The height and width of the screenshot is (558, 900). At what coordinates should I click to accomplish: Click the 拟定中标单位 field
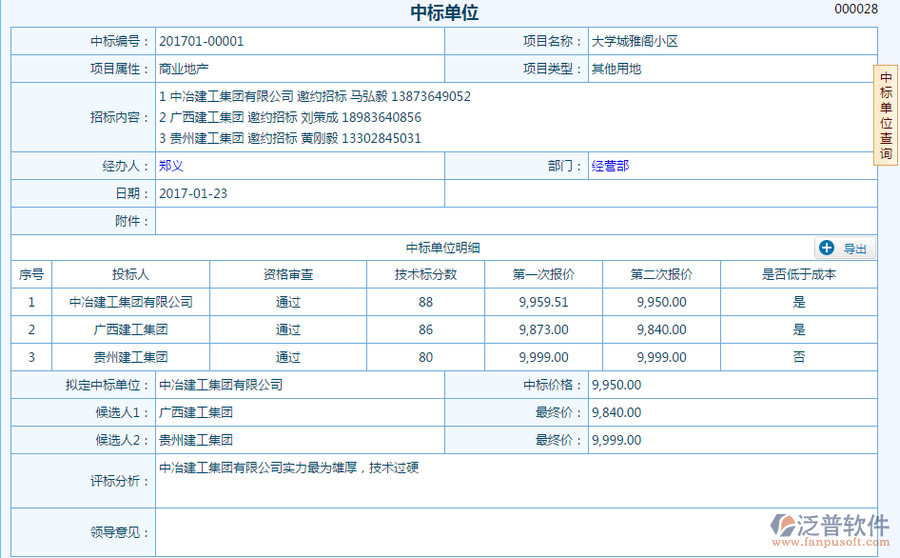point(300,384)
